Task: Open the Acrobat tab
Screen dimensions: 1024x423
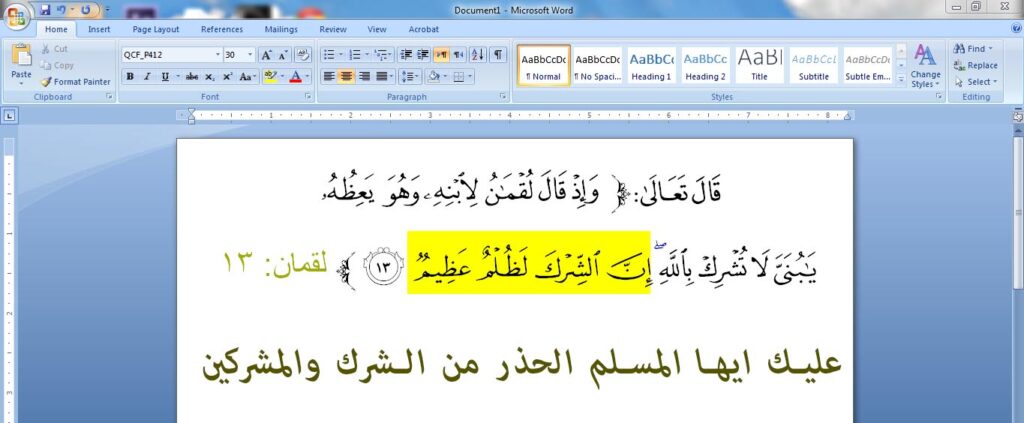Action: point(424,29)
